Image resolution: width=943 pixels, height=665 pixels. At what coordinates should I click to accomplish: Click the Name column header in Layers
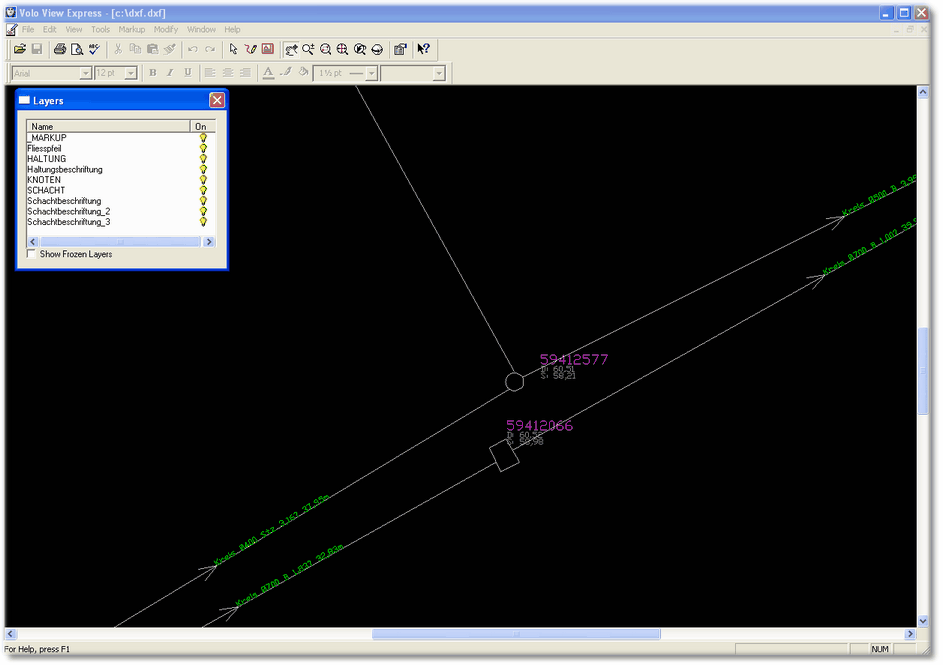pos(108,126)
